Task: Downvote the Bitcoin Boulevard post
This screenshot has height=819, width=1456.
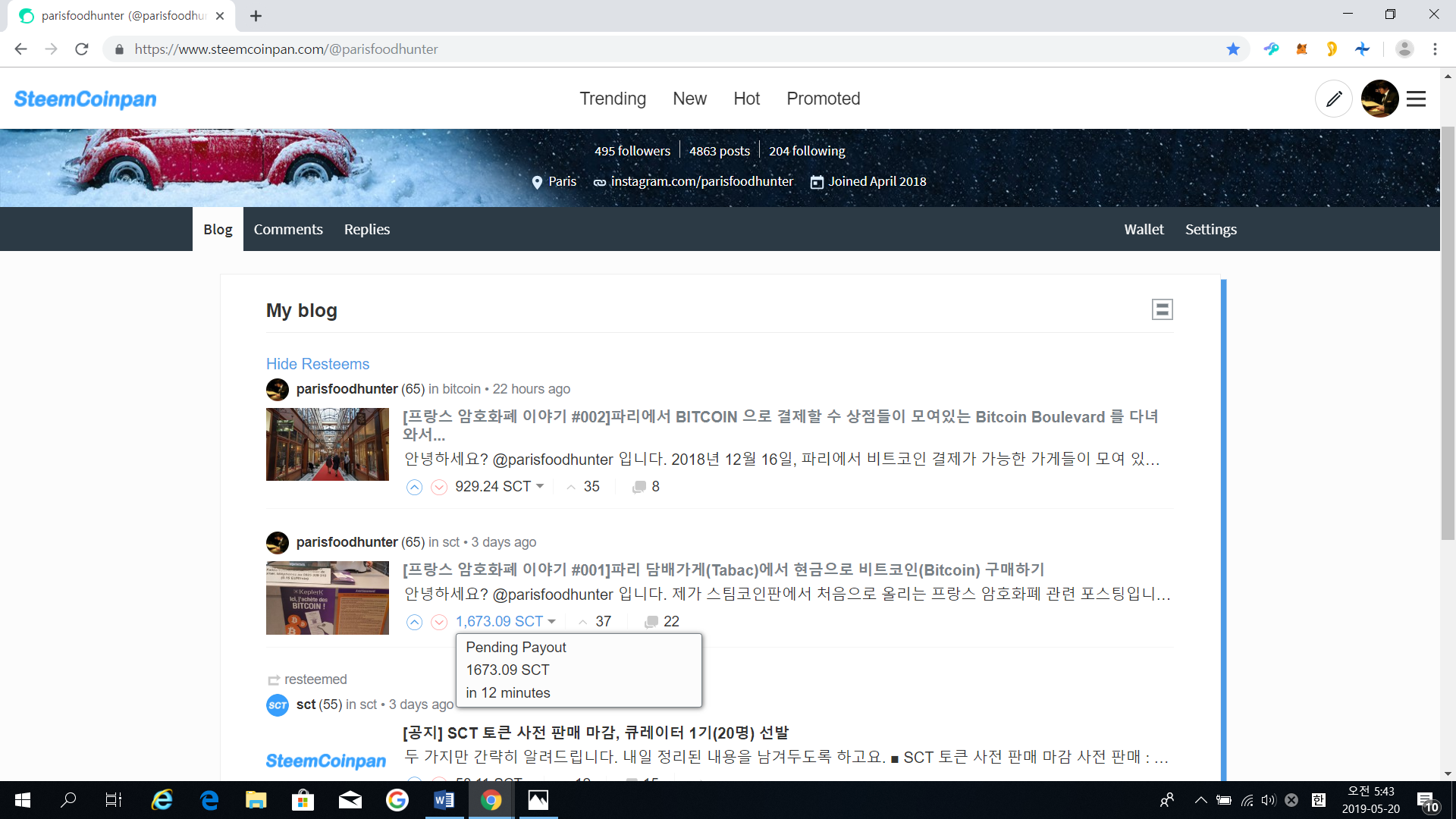Action: [439, 487]
